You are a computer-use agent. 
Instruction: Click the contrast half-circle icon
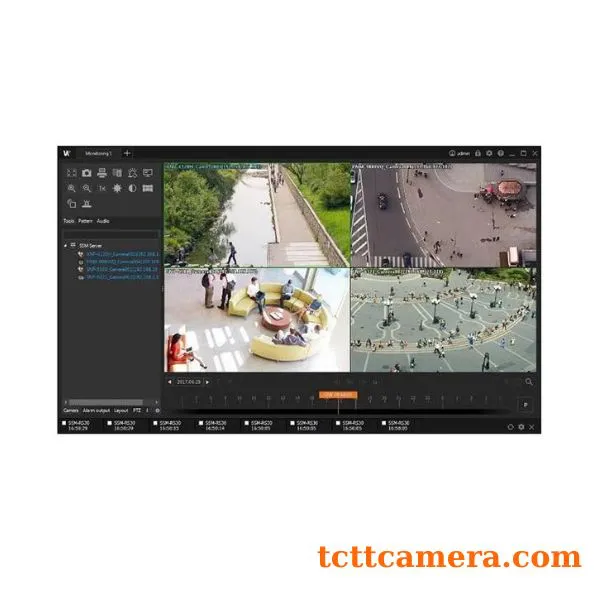tap(132, 188)
